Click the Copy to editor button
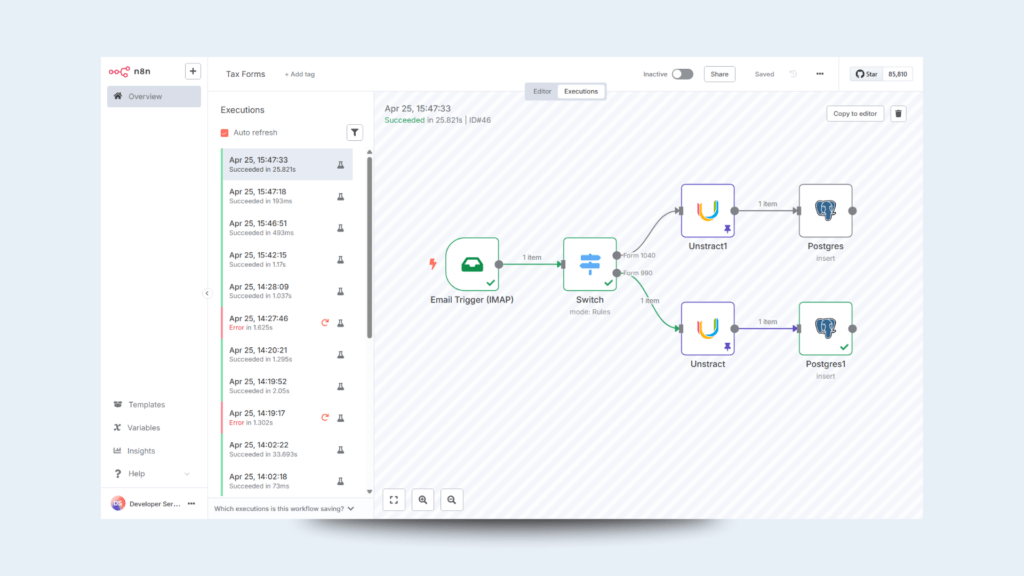Image resolution: width=1024 pixels, height=576 pixels. tap(855, 114)
